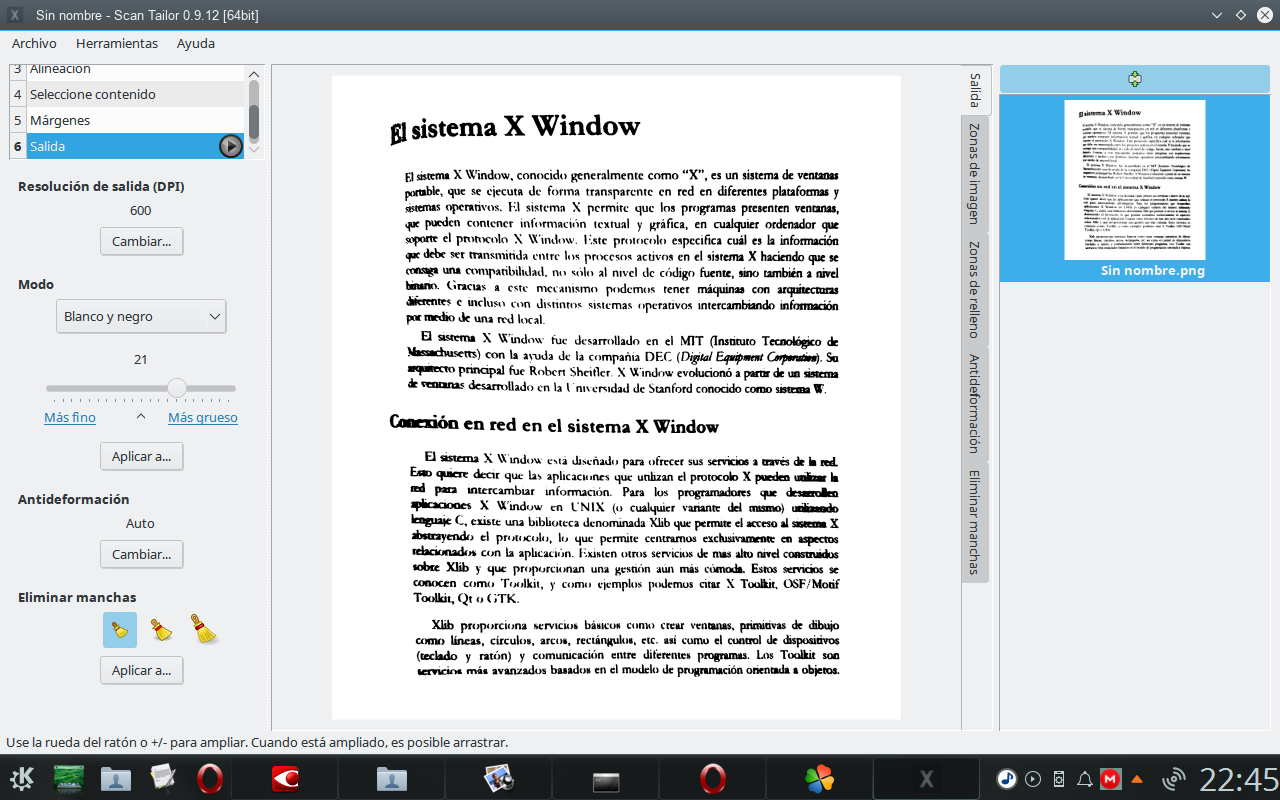Switch to the Eliminar manchas vertical tab
The height and width of the screenshot is (800, 1280).
pyautogui.click(x=975, y=521)
